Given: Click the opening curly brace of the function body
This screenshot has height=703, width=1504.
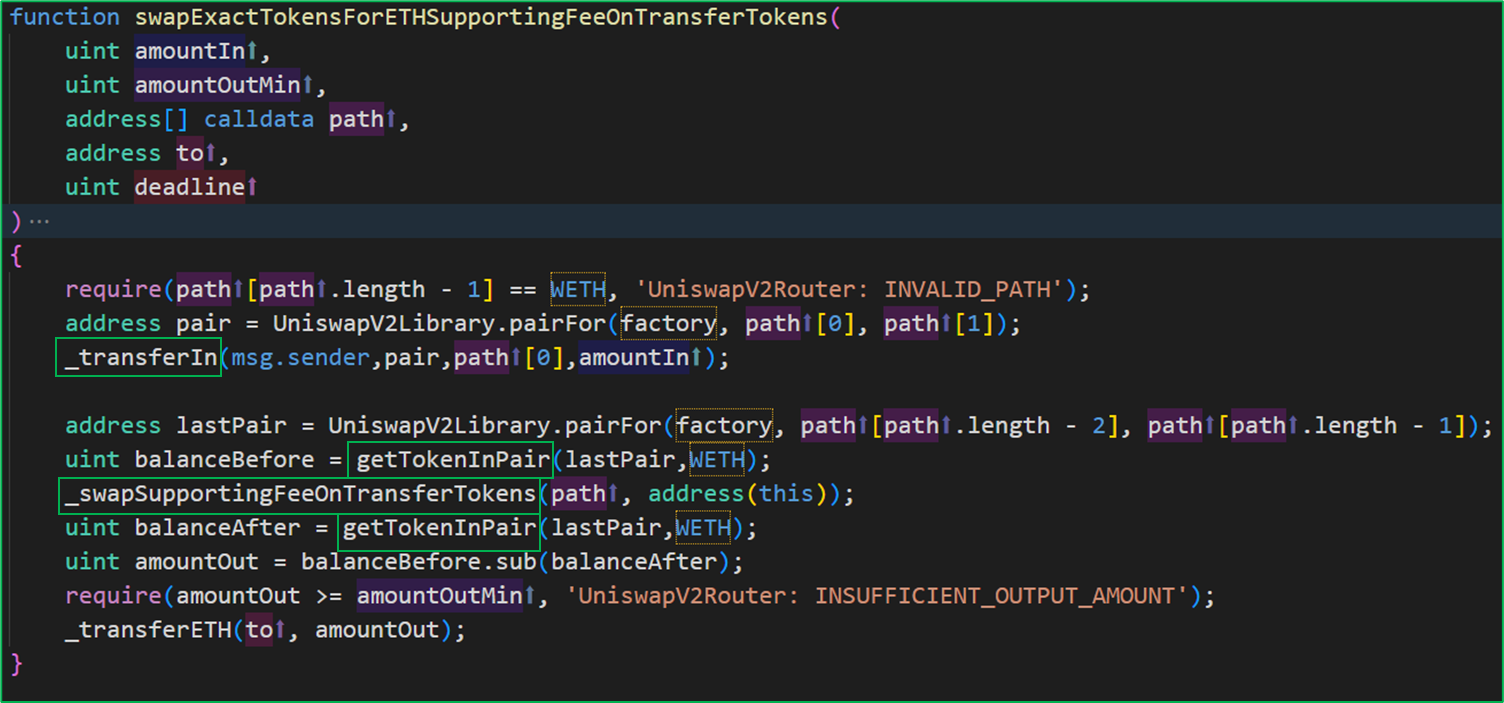Looking at the screenshot, I should 16,255.
